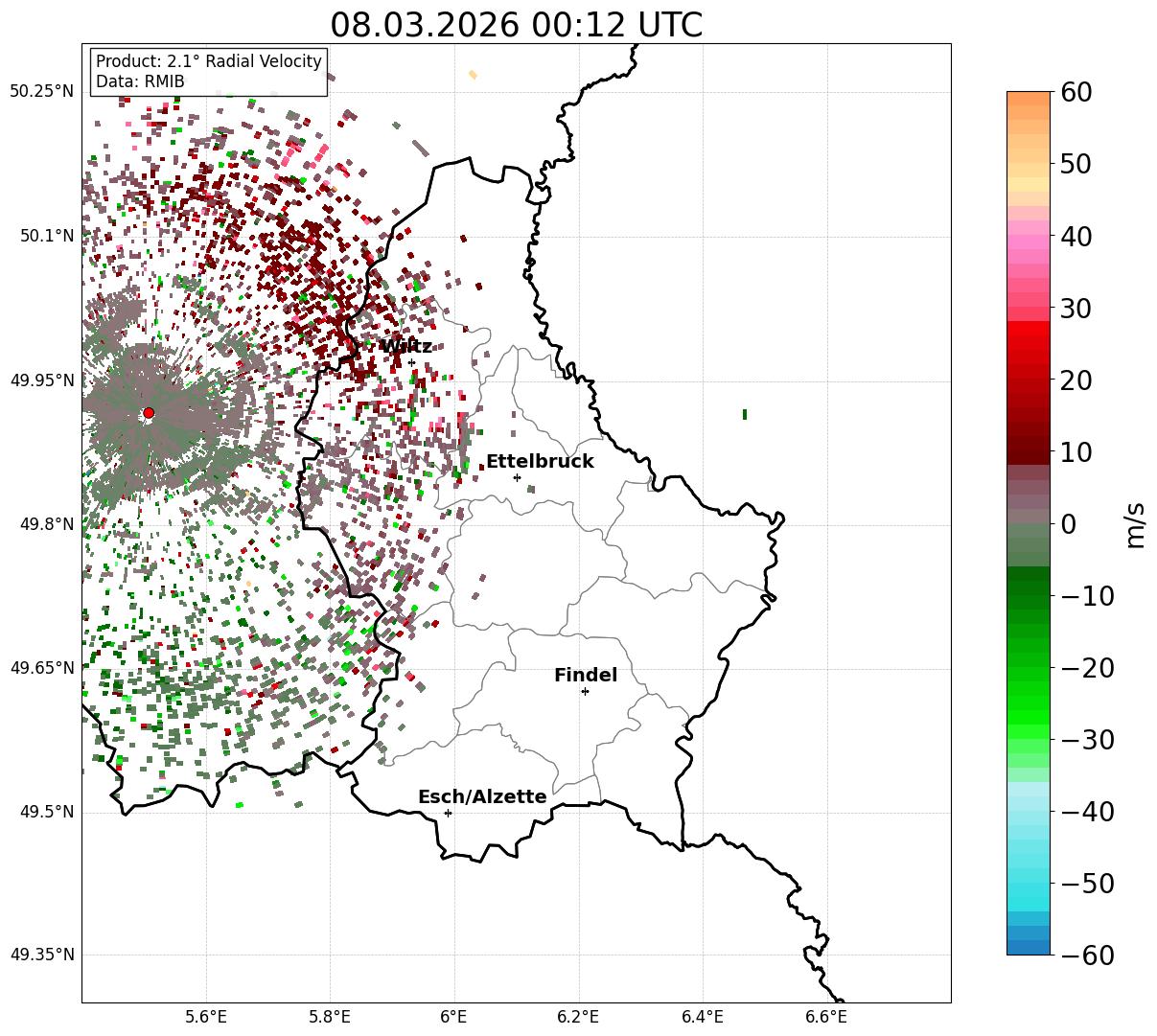Click the Ettelbruck cross marker

[x=517, y=477]
